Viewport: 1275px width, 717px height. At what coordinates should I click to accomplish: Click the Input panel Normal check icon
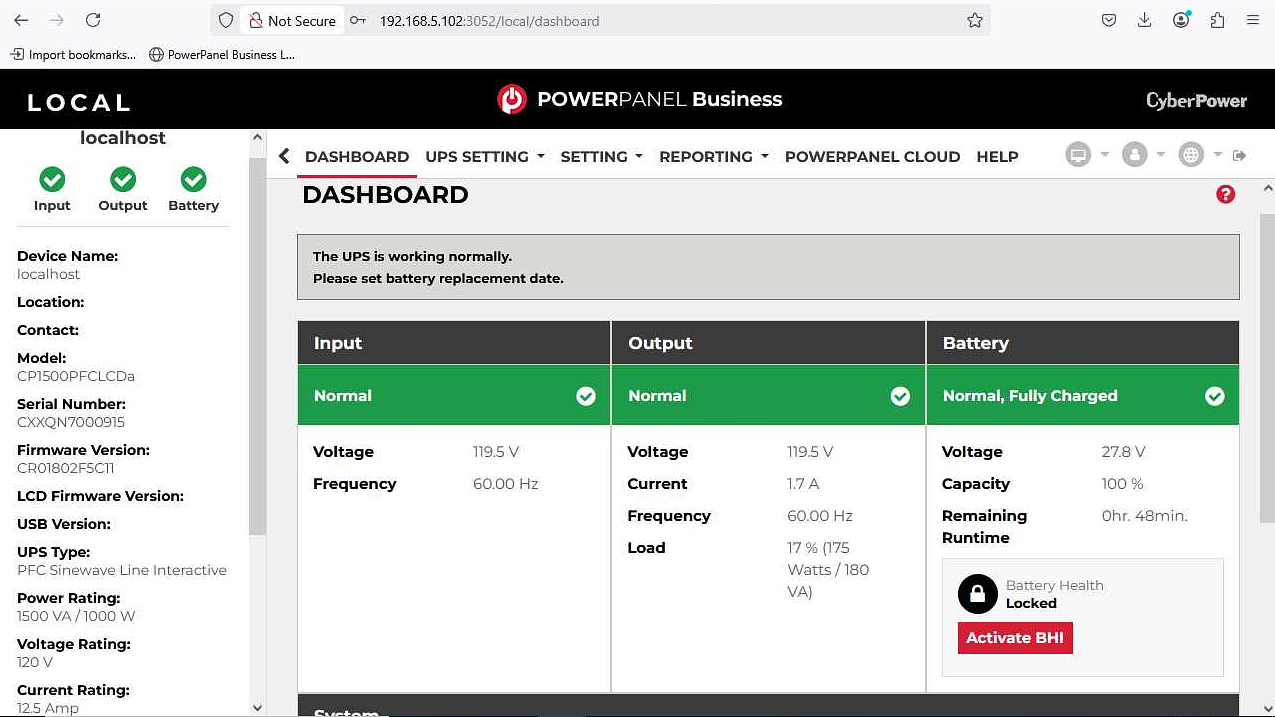click(x=586, y=396)
